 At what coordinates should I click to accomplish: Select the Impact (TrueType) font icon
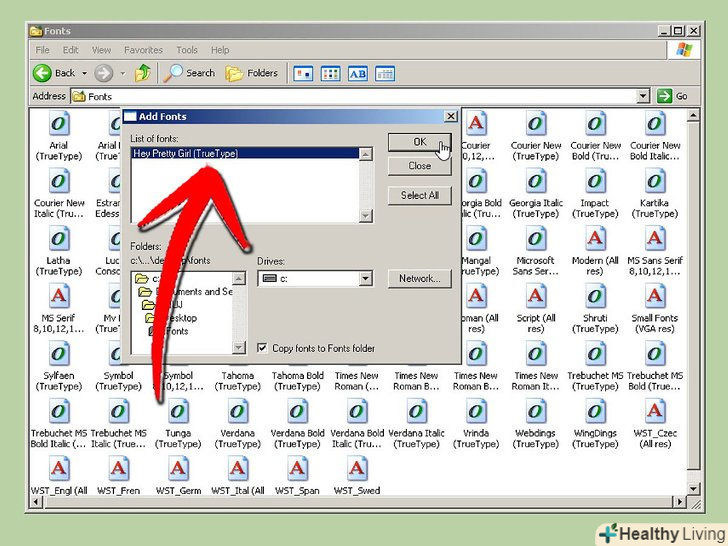pyautogui.click(x=595, y=181)
